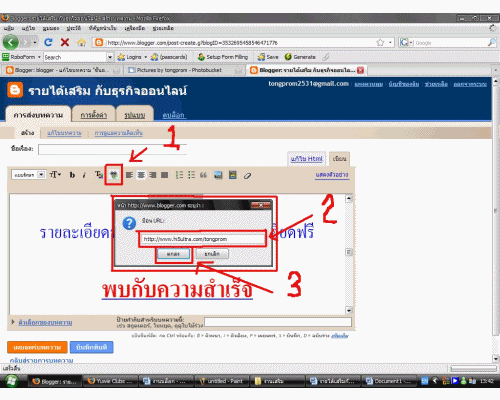Reload the page with Firefox refresh icon
500x400 pixels.
pos(48,42)
